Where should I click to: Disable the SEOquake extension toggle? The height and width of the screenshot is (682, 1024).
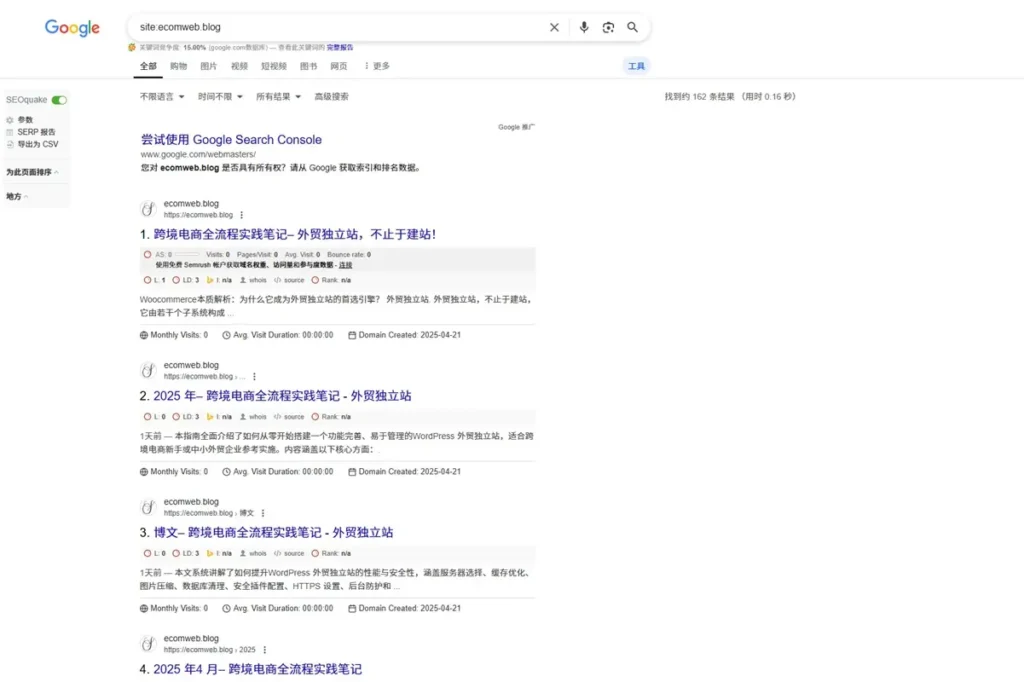click(60, 99)
